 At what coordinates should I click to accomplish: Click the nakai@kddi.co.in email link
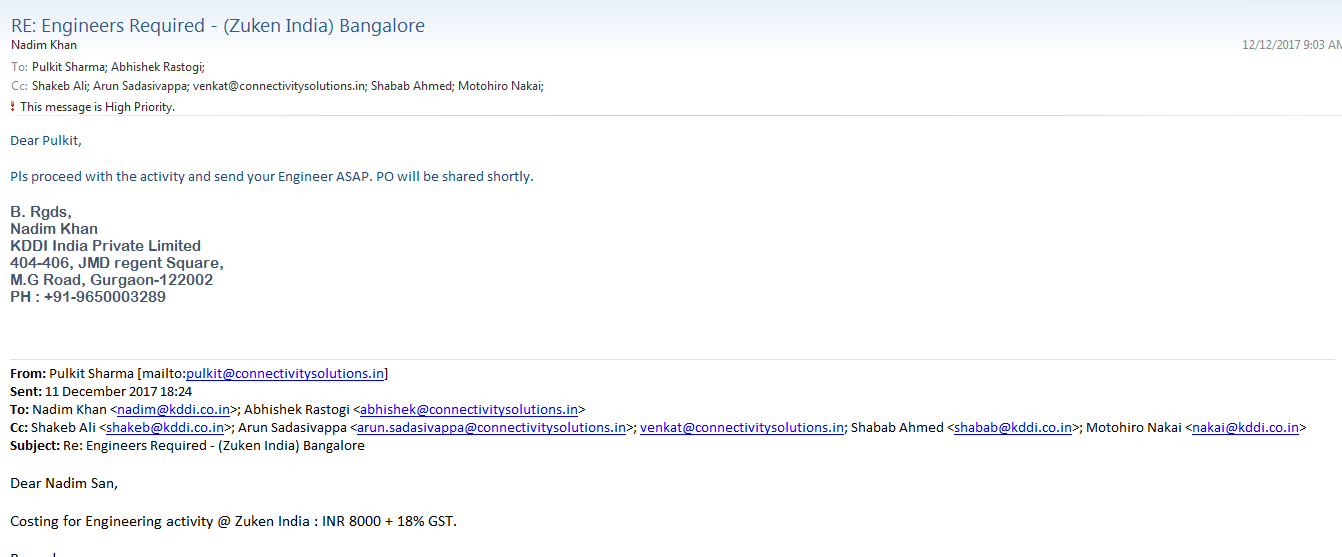1245,428
